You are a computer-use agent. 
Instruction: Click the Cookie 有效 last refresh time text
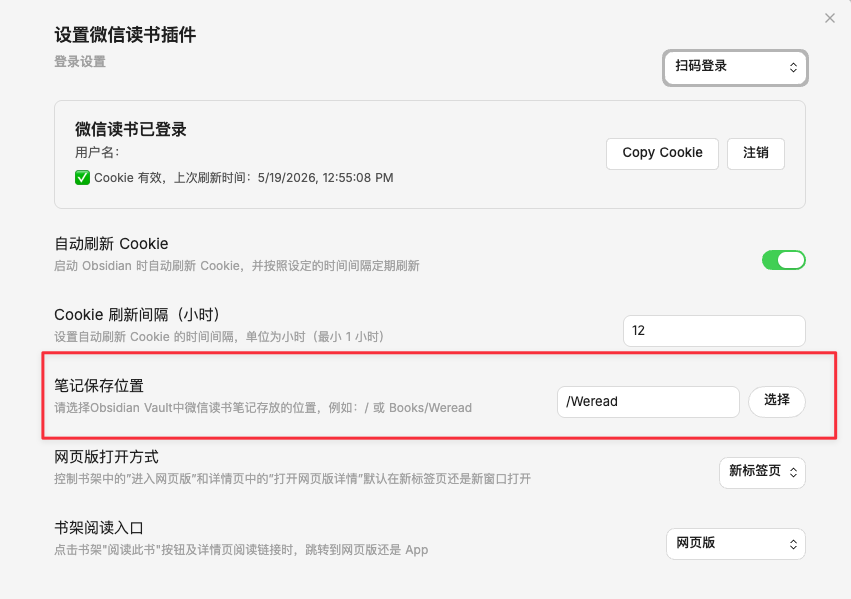click(x=244, y=178)
